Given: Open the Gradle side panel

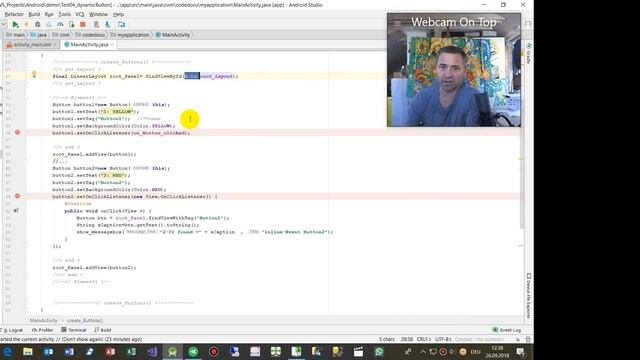Looking at the screenshot, I should click(x=529, y=53).
